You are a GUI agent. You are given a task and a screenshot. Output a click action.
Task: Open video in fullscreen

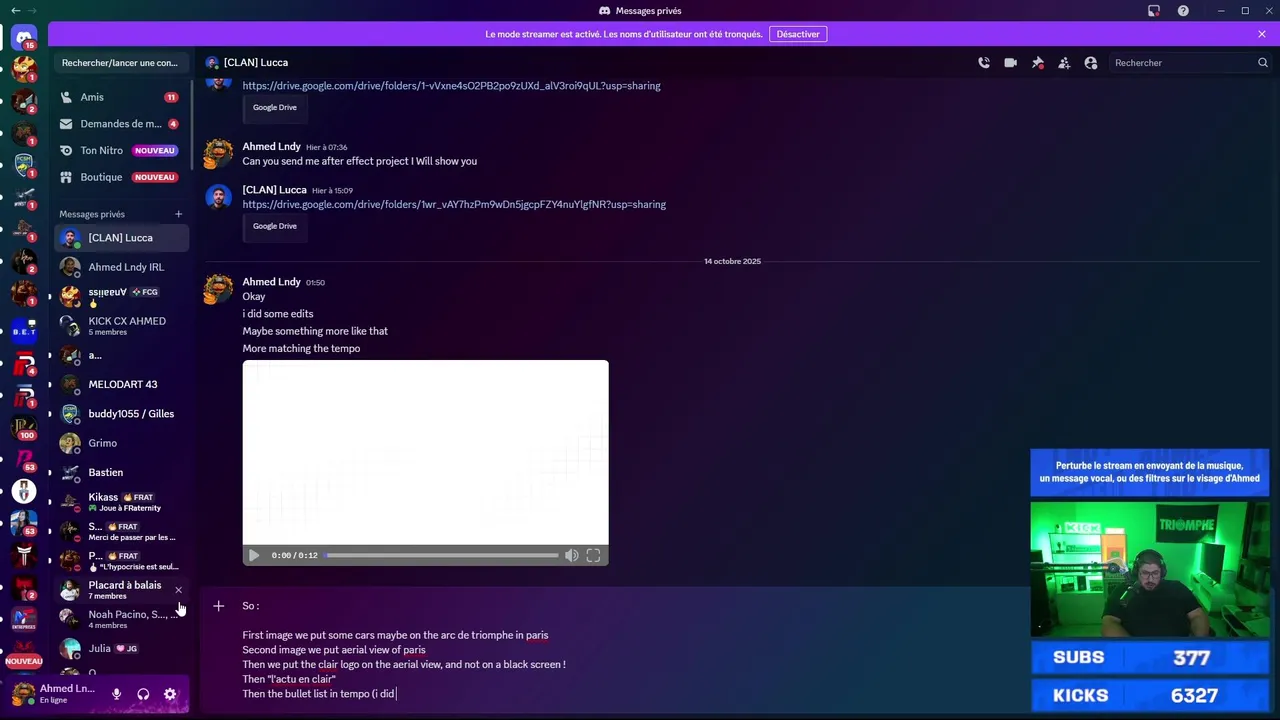(x=593, y=555)
